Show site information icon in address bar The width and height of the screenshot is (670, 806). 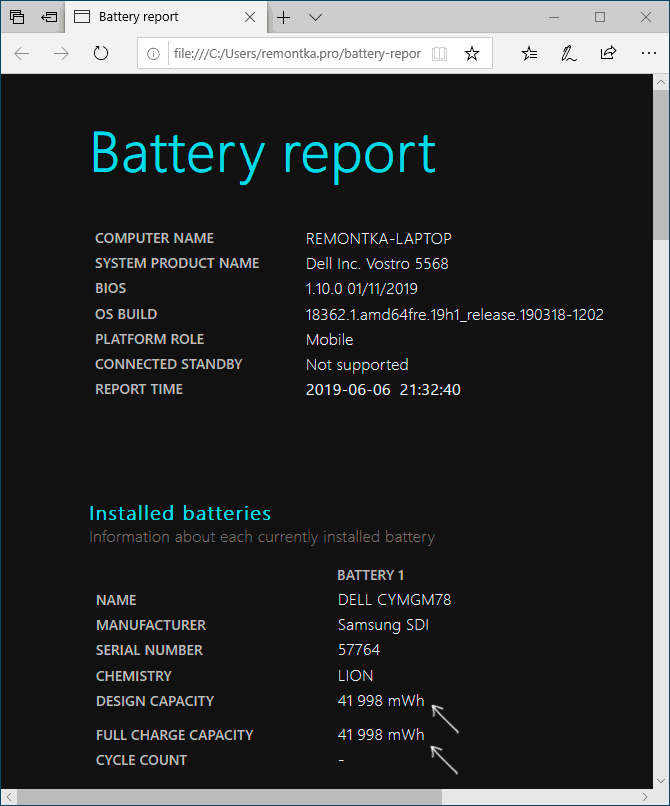point(154,53)
